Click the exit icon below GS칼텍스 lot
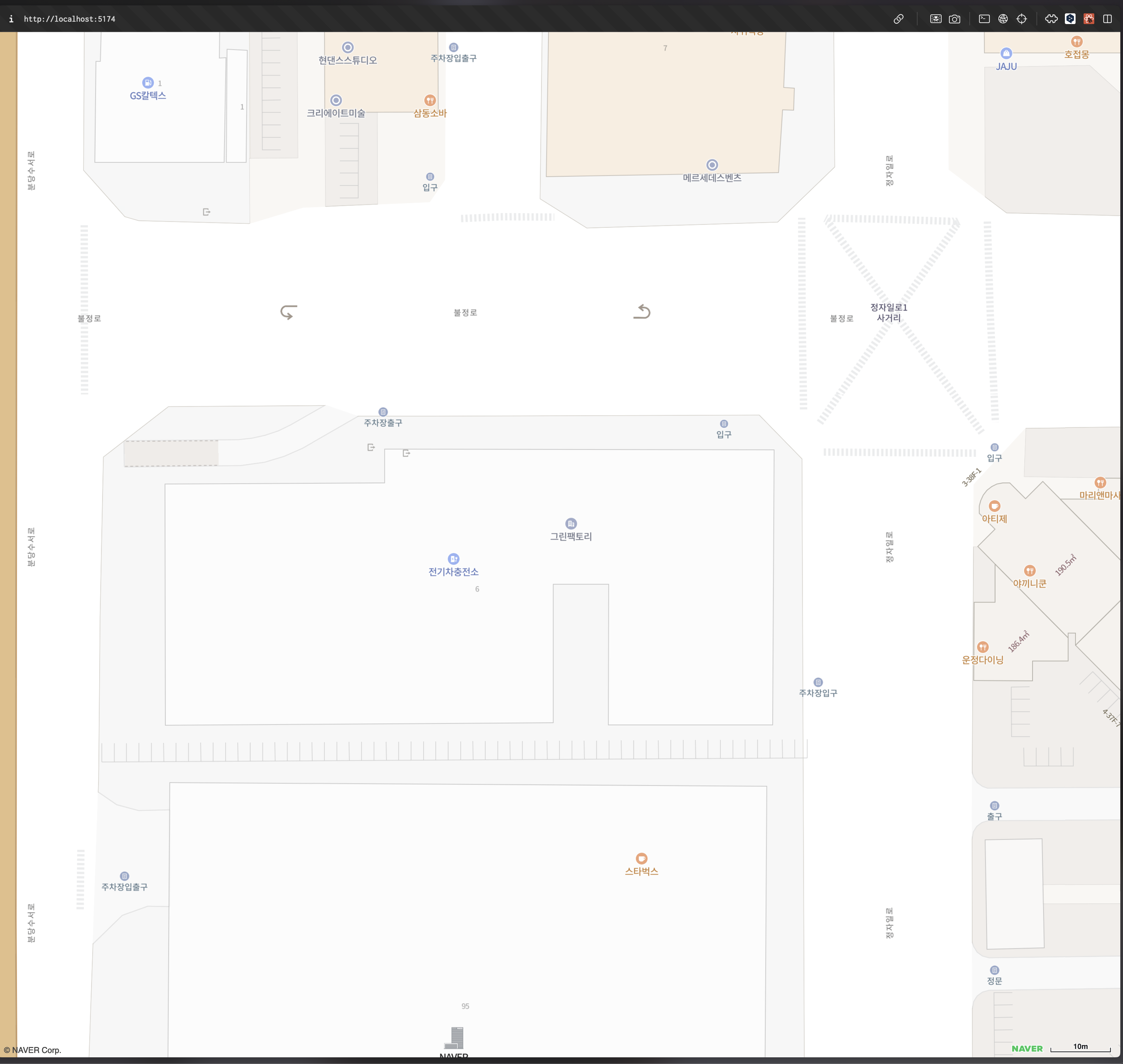This screenshot has width=1123, height=1064. click(206, 212)
